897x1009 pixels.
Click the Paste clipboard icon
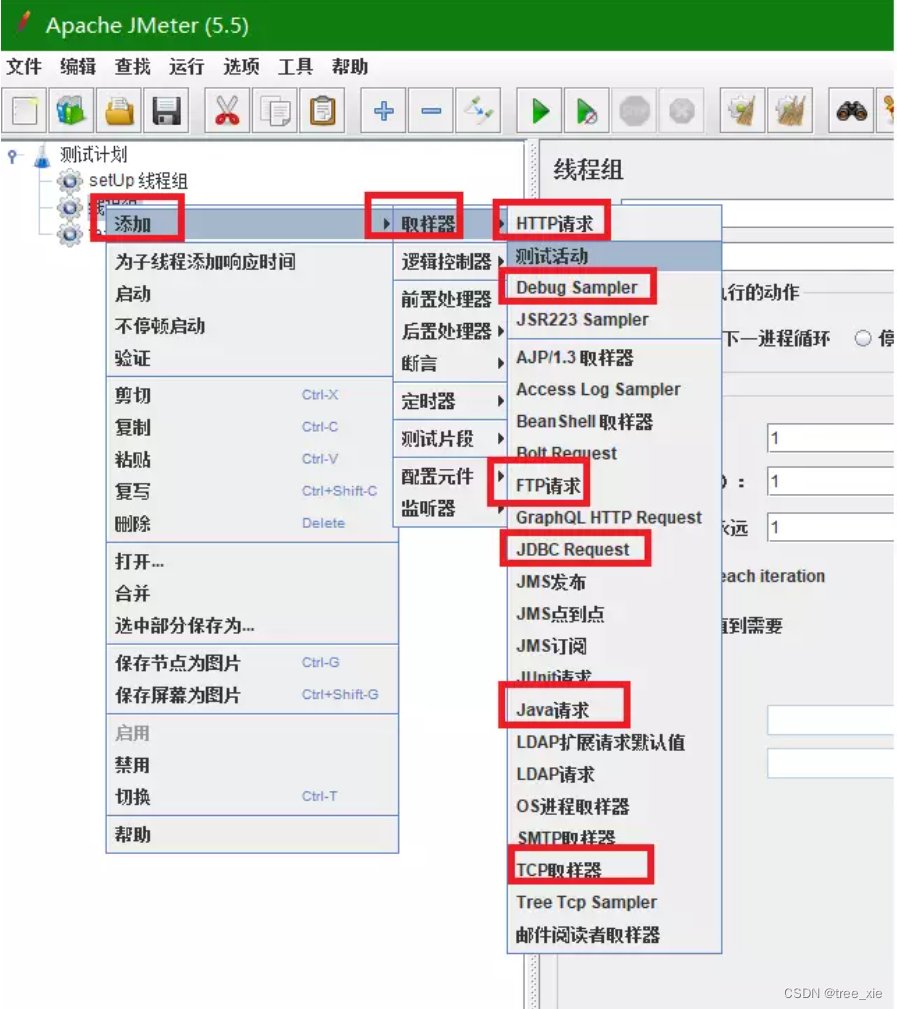click(322, 111)
